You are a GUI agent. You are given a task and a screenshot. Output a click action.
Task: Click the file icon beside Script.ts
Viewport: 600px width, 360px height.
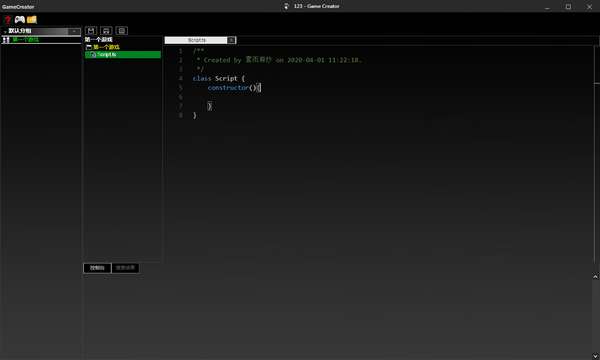(x=93, y=55)
